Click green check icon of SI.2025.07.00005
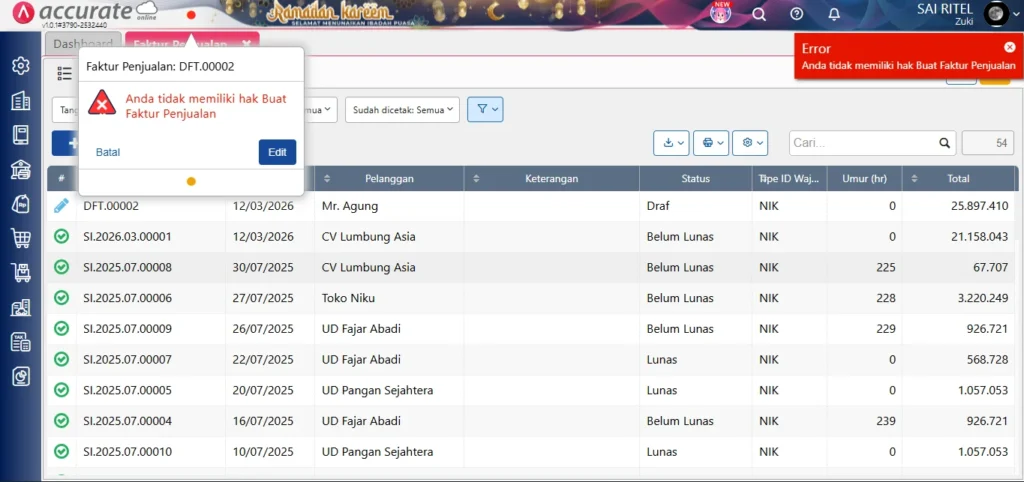 pos(61,390)
